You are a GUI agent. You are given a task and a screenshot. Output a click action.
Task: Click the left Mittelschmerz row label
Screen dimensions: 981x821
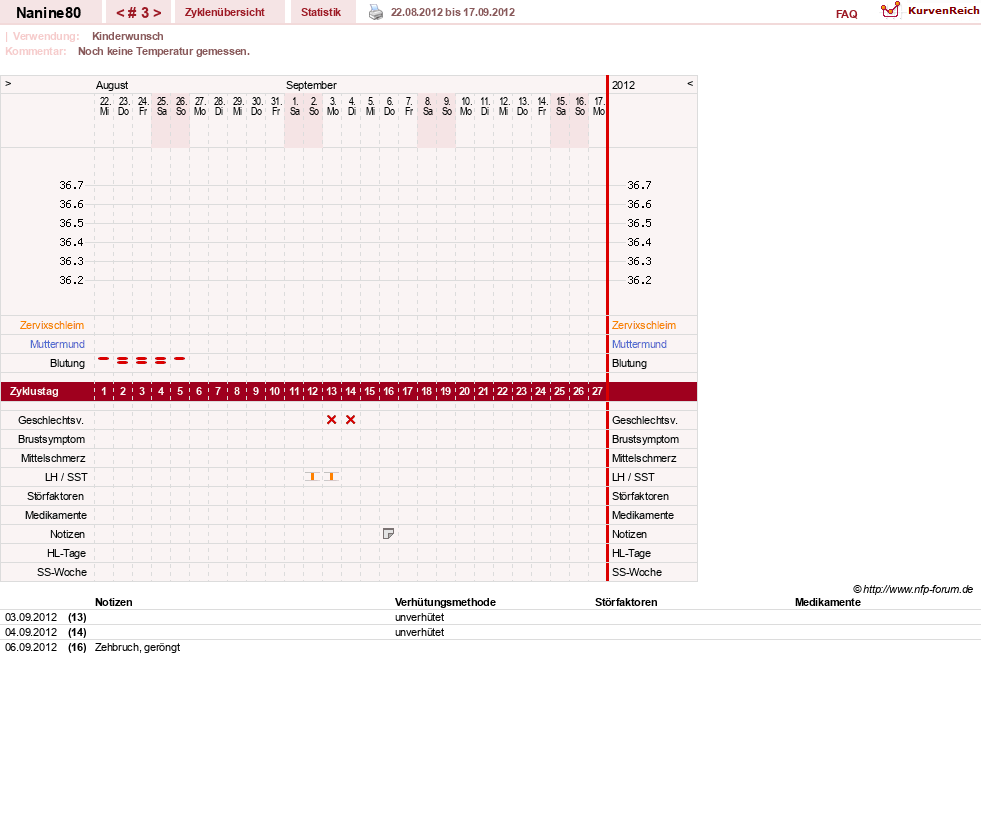coord(53,458)
